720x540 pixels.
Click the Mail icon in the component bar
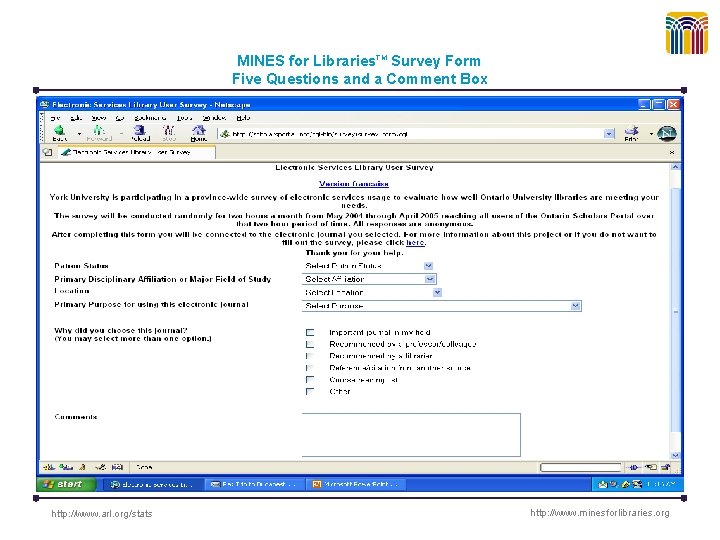pyautogui.click(x=66, y=467)
